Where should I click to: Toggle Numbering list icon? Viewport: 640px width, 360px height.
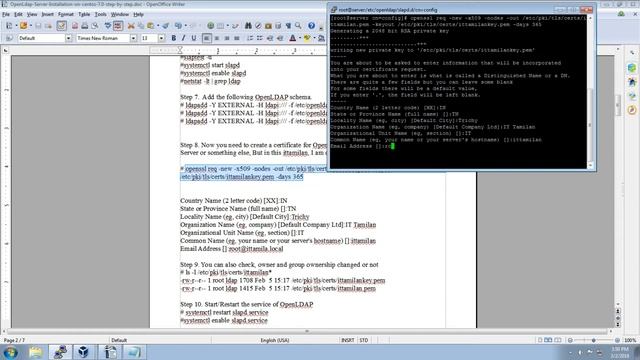(x=250, y=38)
